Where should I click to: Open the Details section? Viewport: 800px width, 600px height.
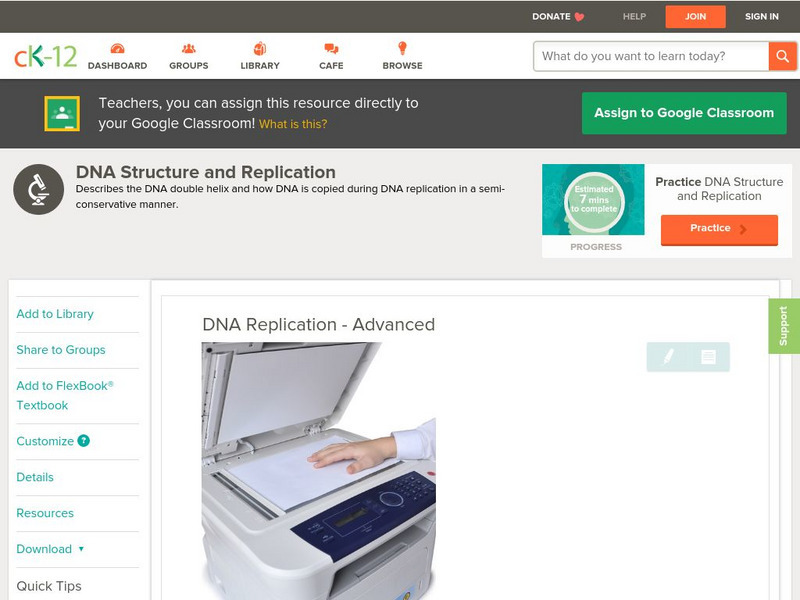pos(35,477)
